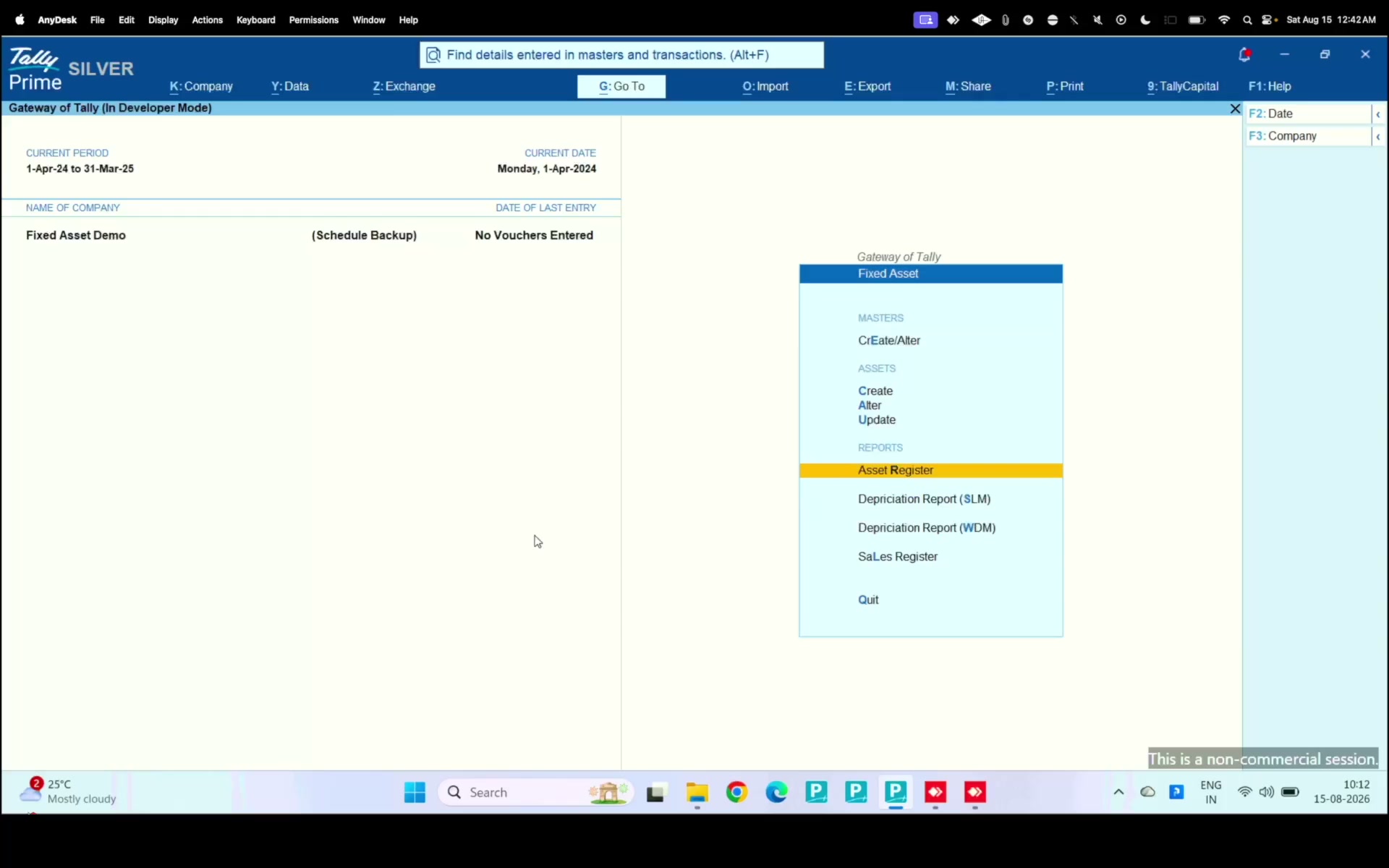
Task: Click the F3: Company button
Action: click(1309, 137)
